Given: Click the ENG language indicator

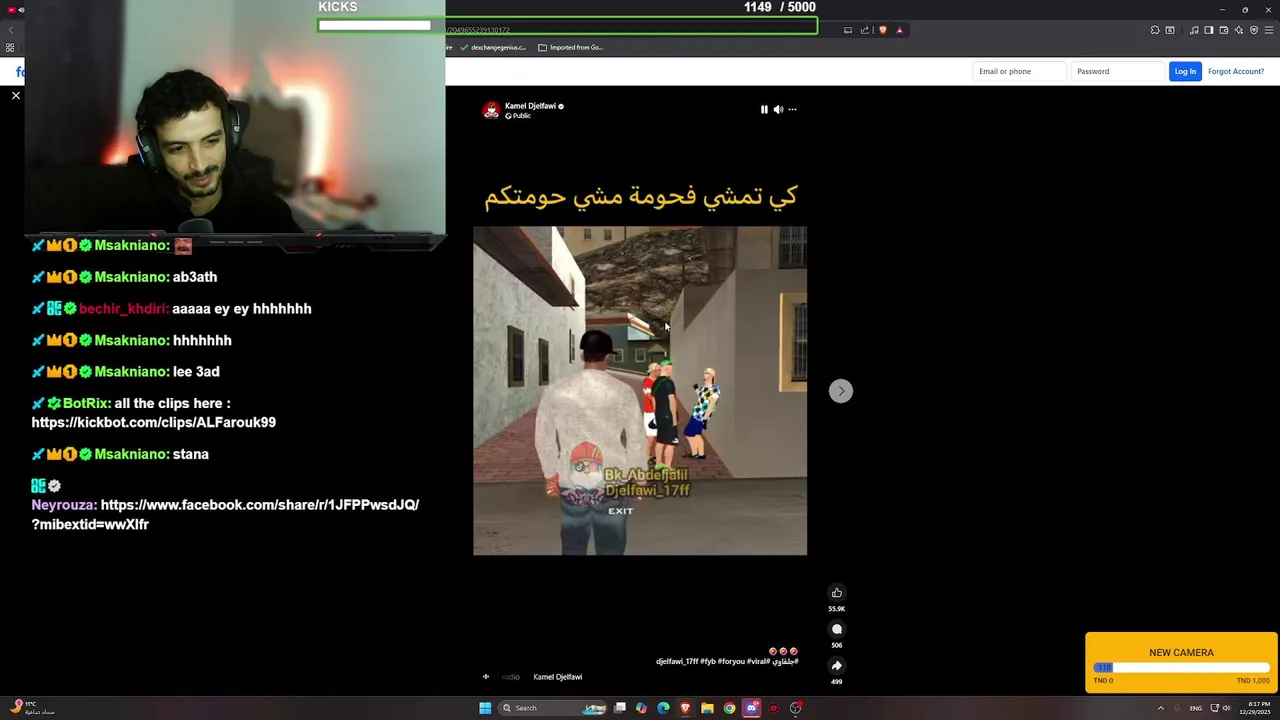Looking at the screenshot, I should [1195, 708].
